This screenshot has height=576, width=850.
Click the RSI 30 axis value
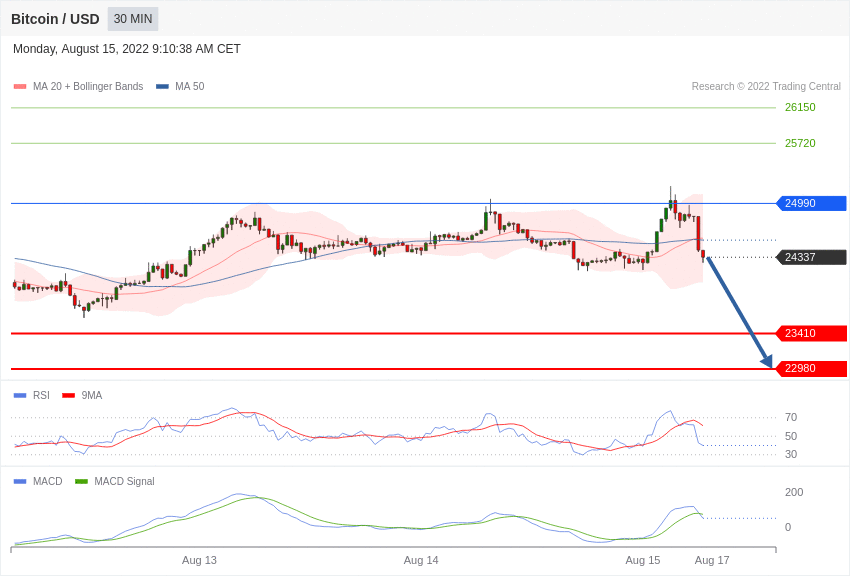791,454
